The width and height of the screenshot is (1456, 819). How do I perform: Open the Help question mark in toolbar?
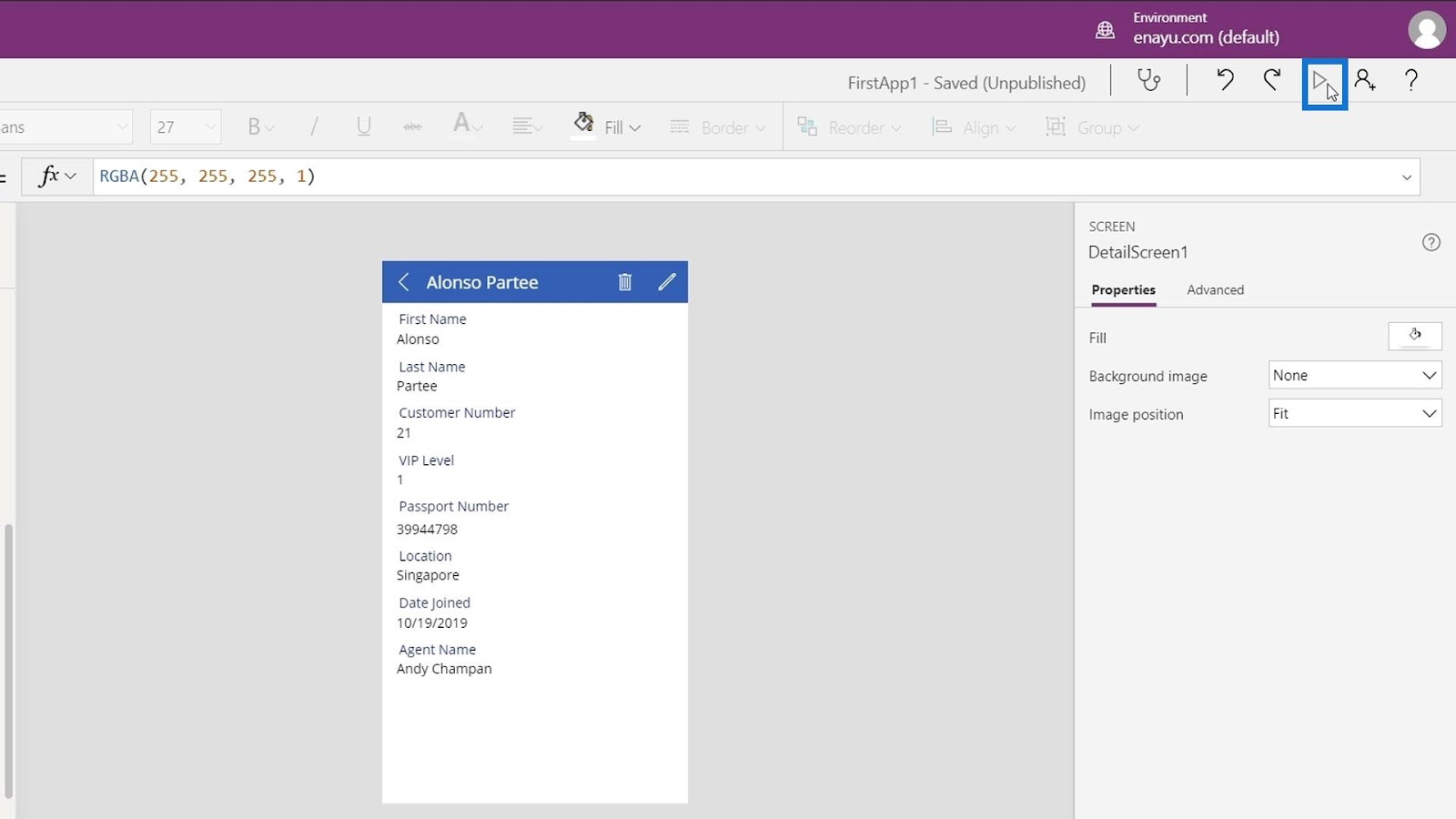(1411, 80)
